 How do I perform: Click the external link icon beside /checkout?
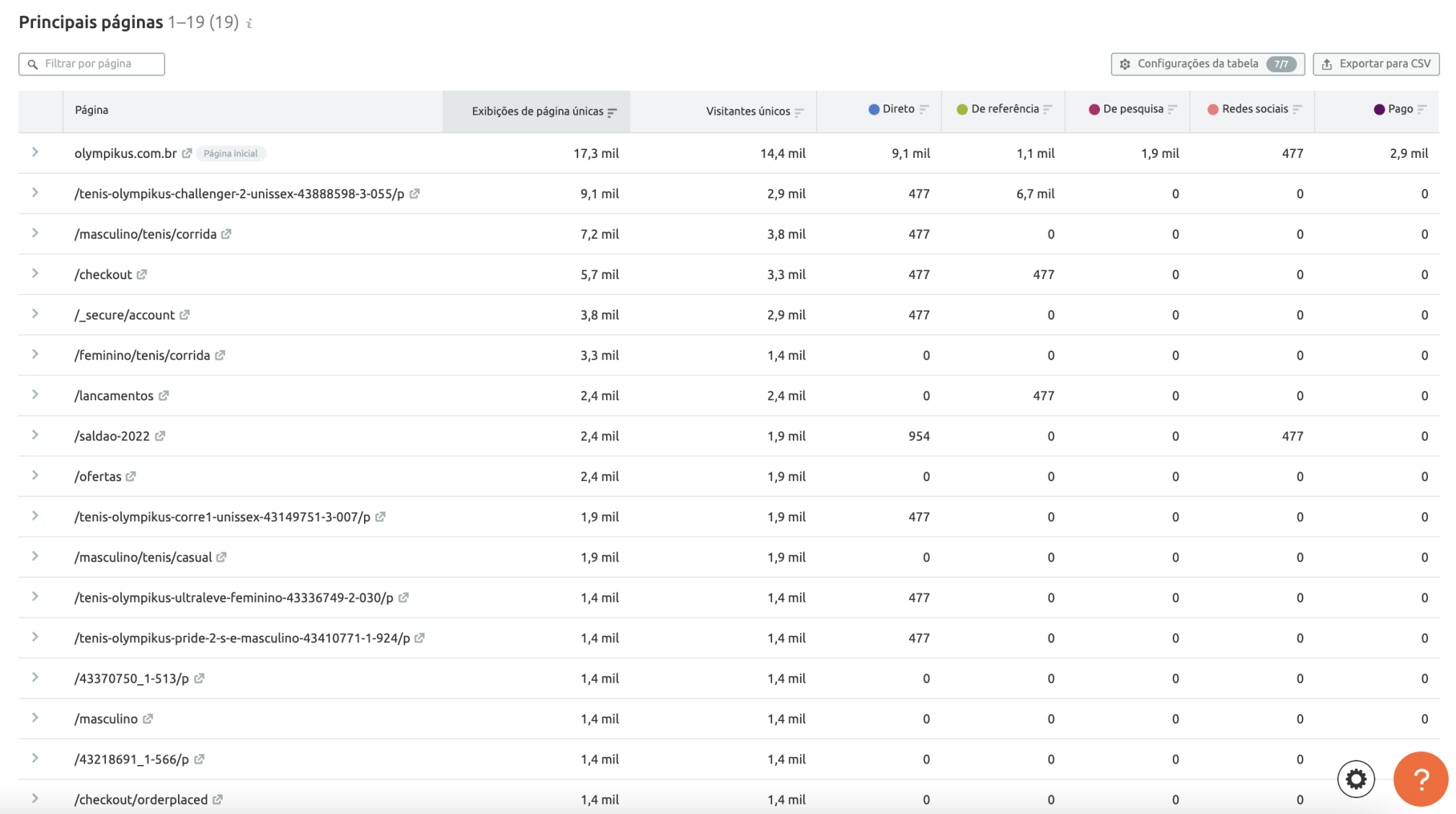142,274
